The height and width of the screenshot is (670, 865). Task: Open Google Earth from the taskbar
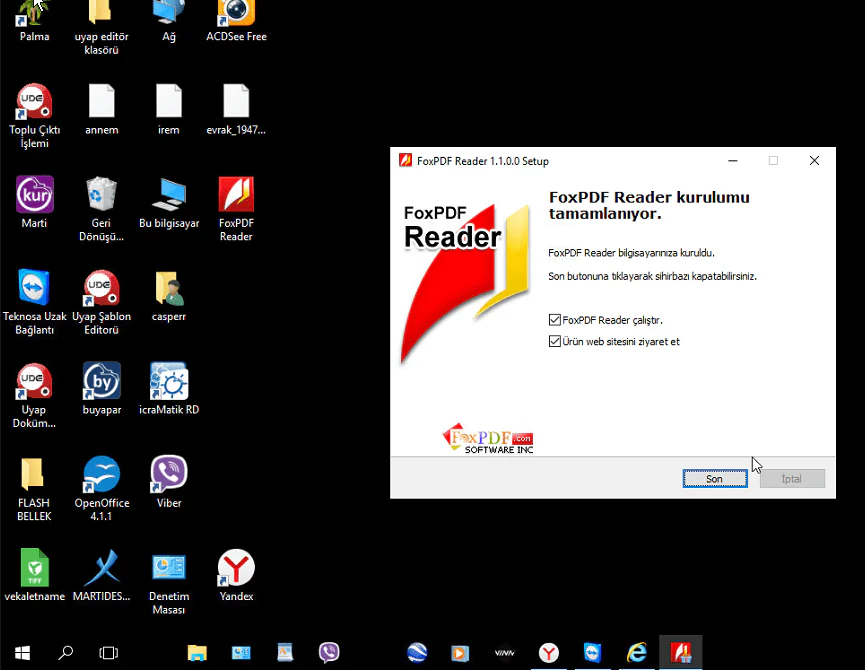click(417, 653)
